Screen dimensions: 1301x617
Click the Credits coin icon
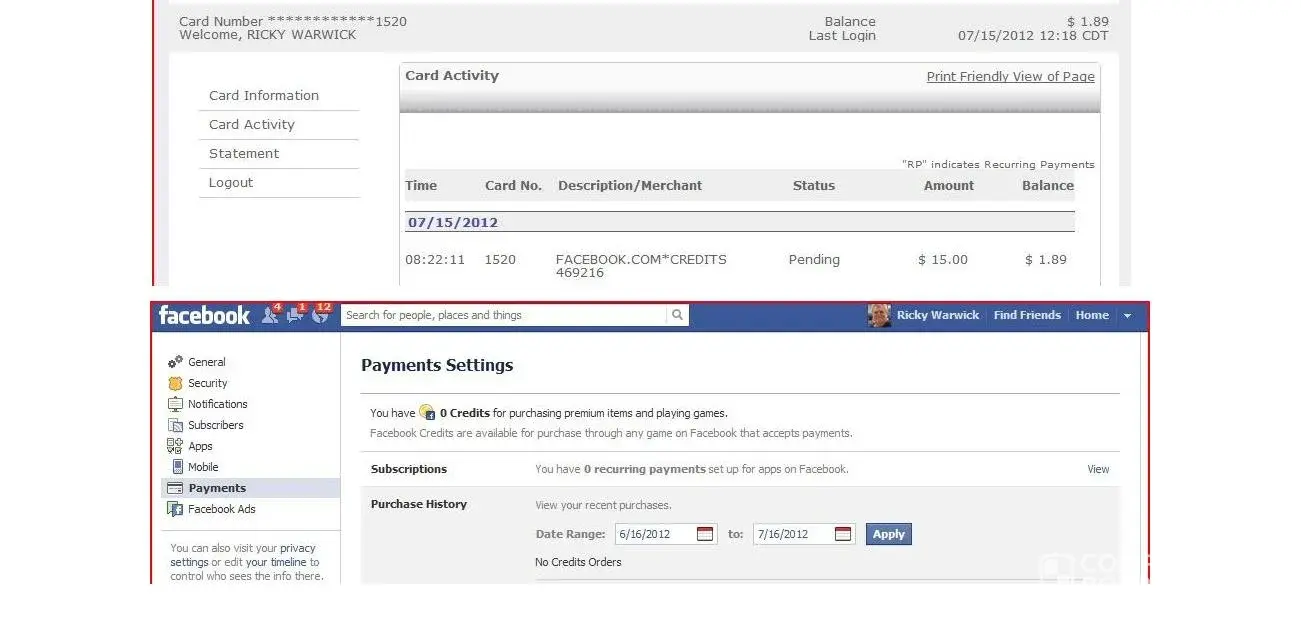[427, 412]
